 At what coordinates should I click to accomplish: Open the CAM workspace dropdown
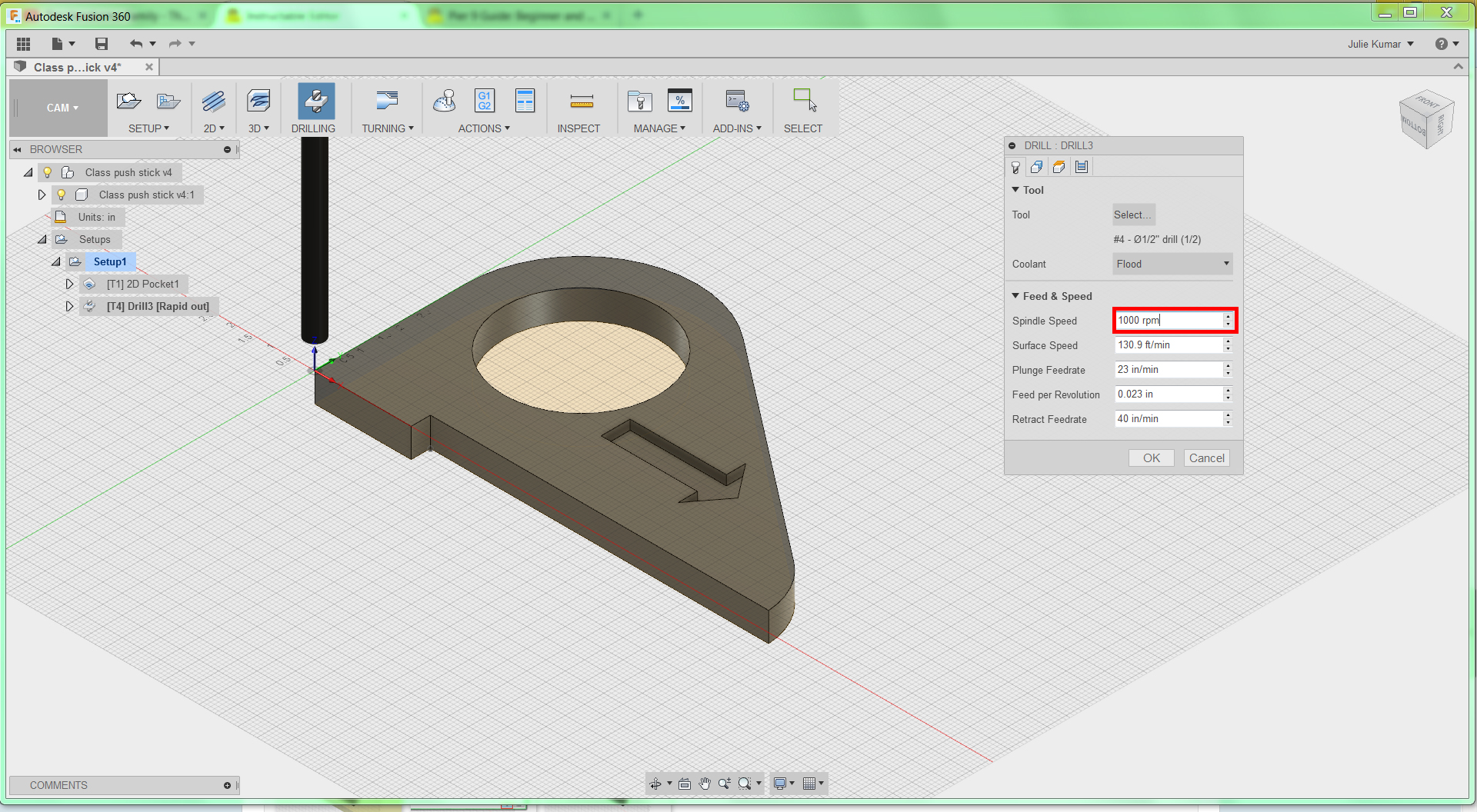tap(62, 108)
